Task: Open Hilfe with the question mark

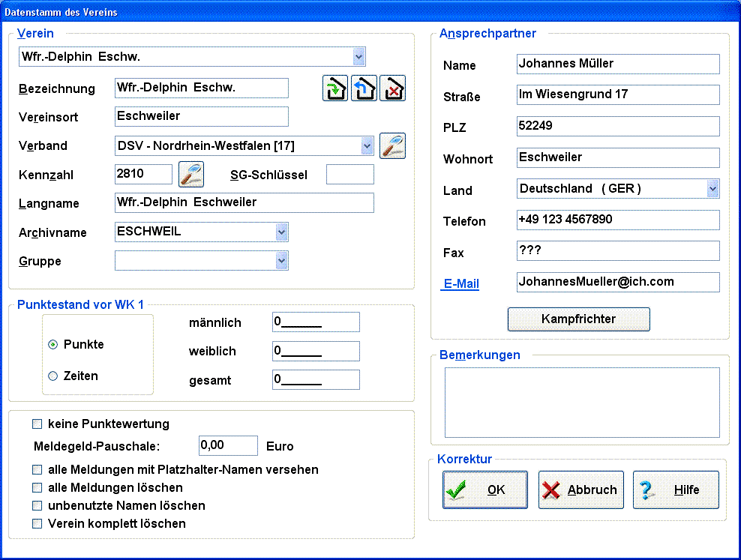Action: point(675,490)
